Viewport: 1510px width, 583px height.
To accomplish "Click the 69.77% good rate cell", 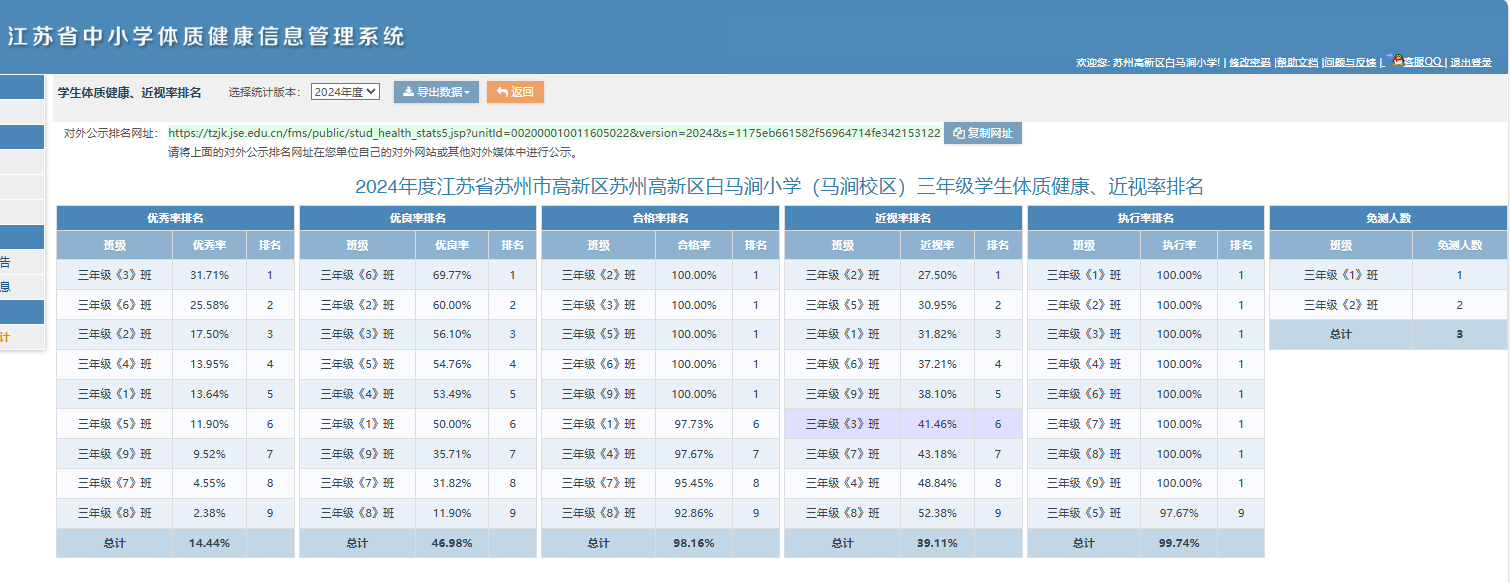I will pos(452,275).
